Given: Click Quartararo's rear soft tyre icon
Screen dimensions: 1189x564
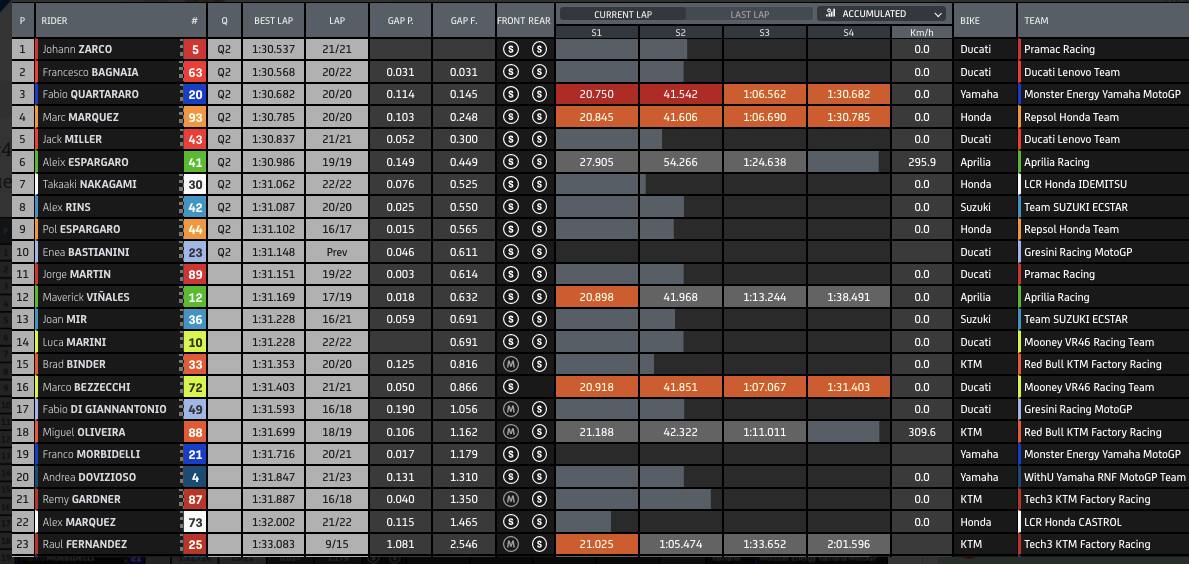Looking at the screenshot, I should pos(539,95).
